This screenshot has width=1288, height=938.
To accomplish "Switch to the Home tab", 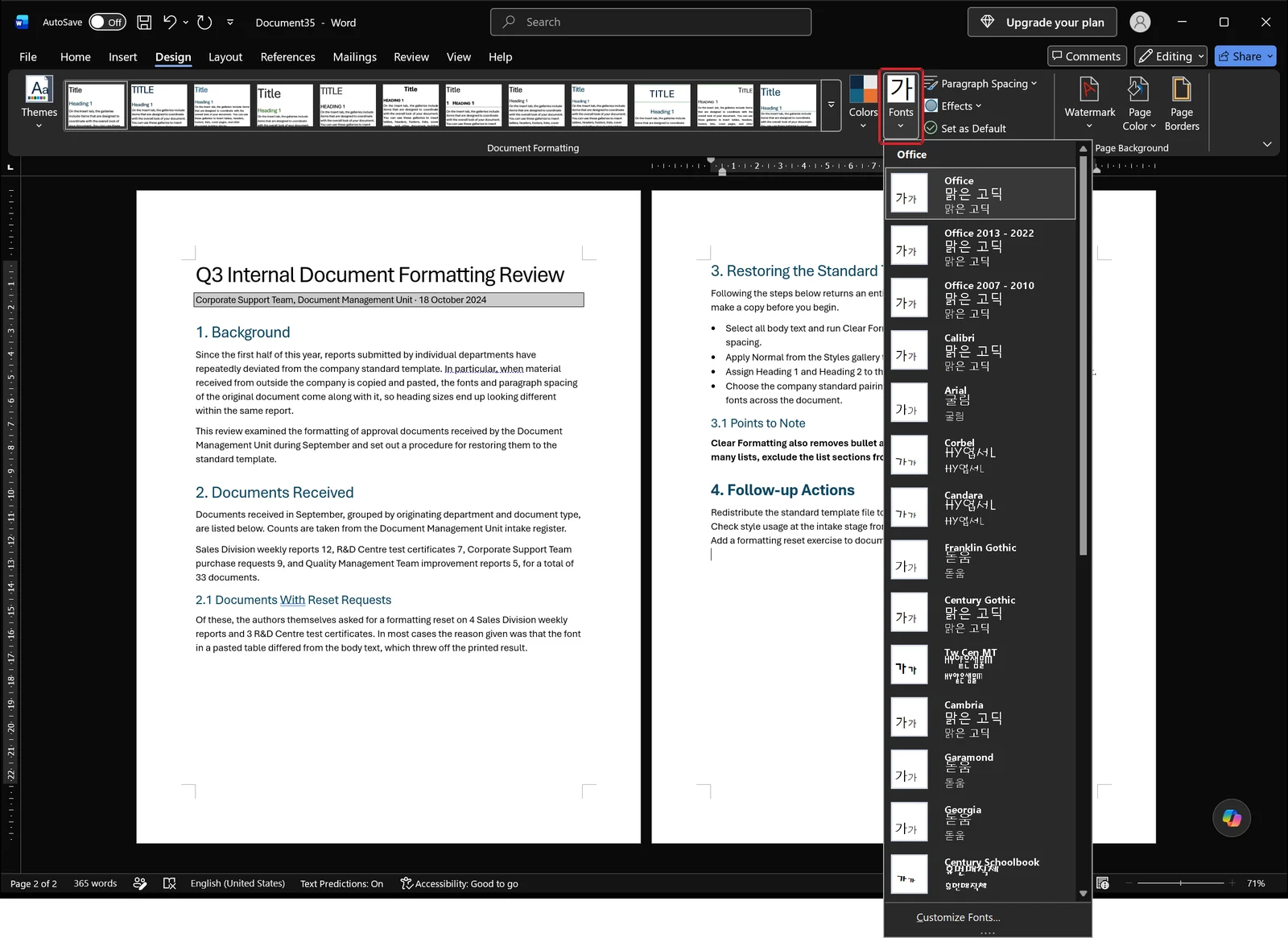I will coord(76,57).
